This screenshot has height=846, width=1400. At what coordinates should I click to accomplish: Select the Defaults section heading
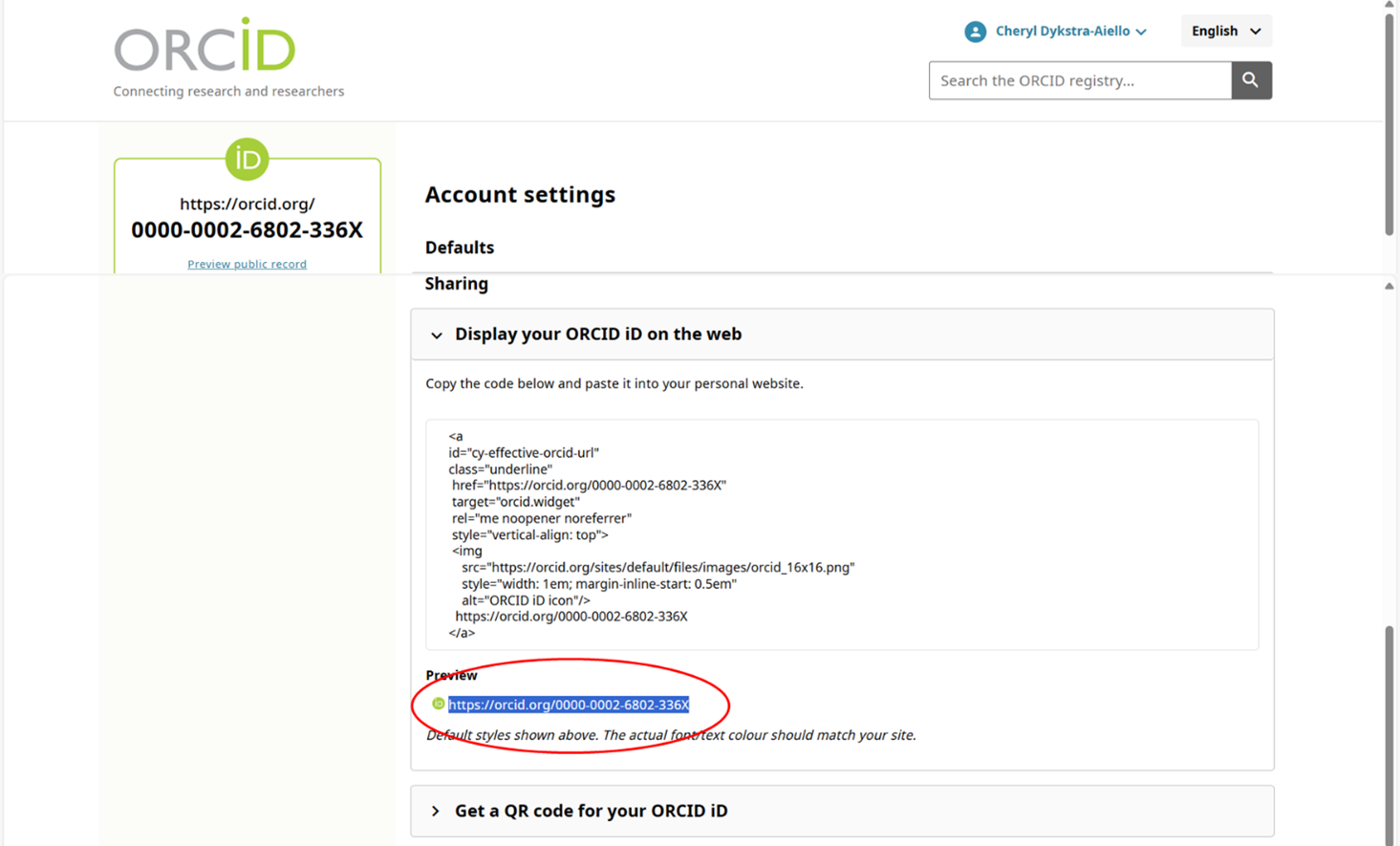[x=460, y=248]
